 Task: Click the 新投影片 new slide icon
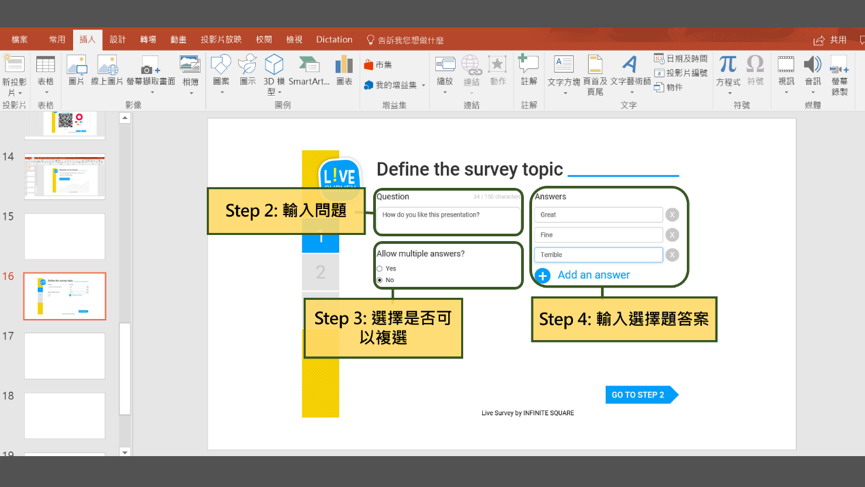click(14, 65)
